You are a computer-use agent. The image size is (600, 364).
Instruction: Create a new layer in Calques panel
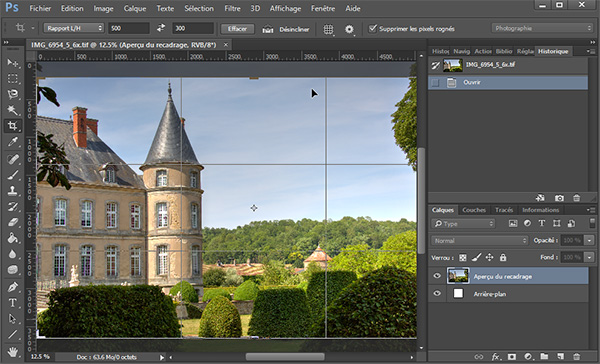(x=561, y=357)
